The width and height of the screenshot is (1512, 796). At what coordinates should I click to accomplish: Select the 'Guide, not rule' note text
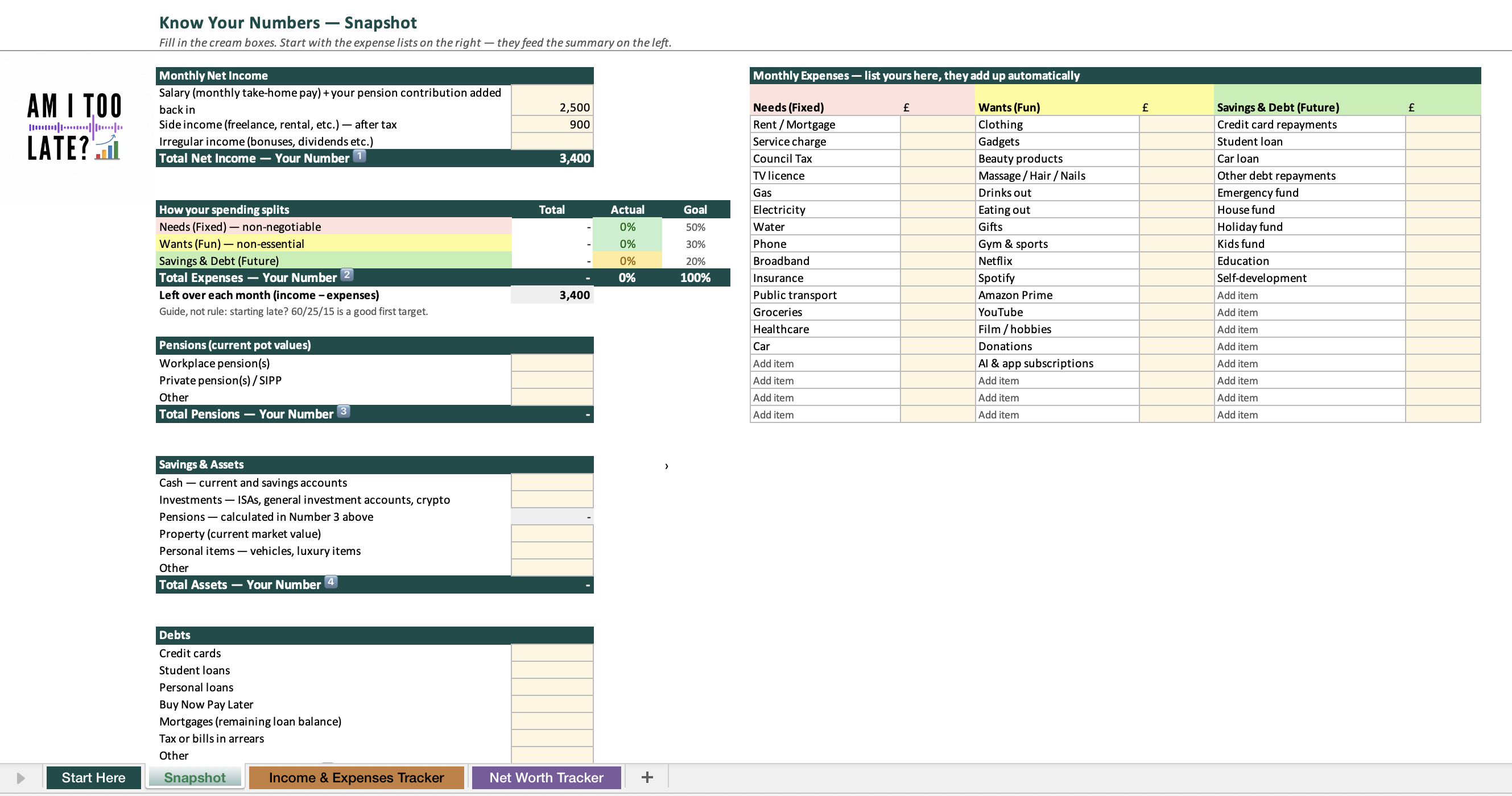click(x=294, y=312)
